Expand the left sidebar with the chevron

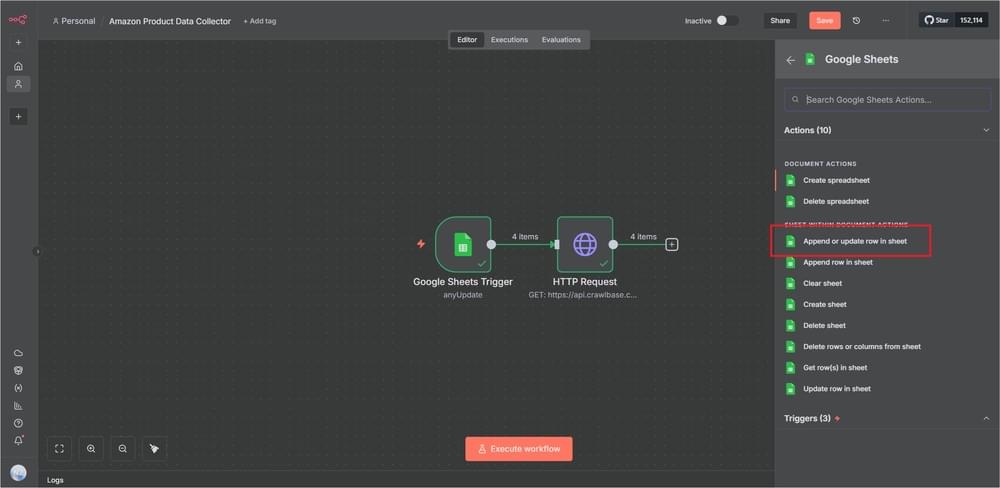click(x=38, y=251)
